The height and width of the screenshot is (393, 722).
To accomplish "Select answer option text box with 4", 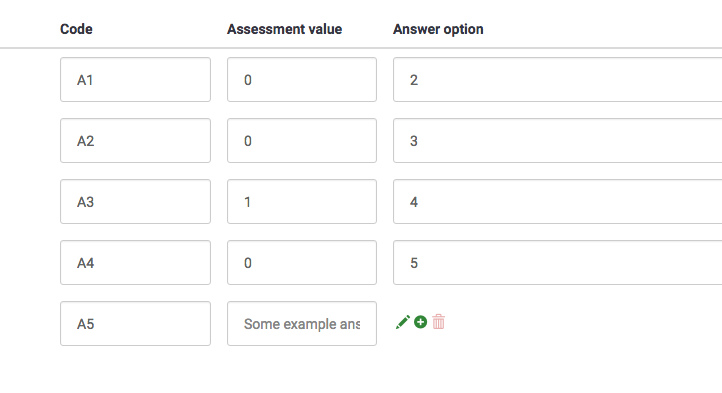I will click(558, 202).
